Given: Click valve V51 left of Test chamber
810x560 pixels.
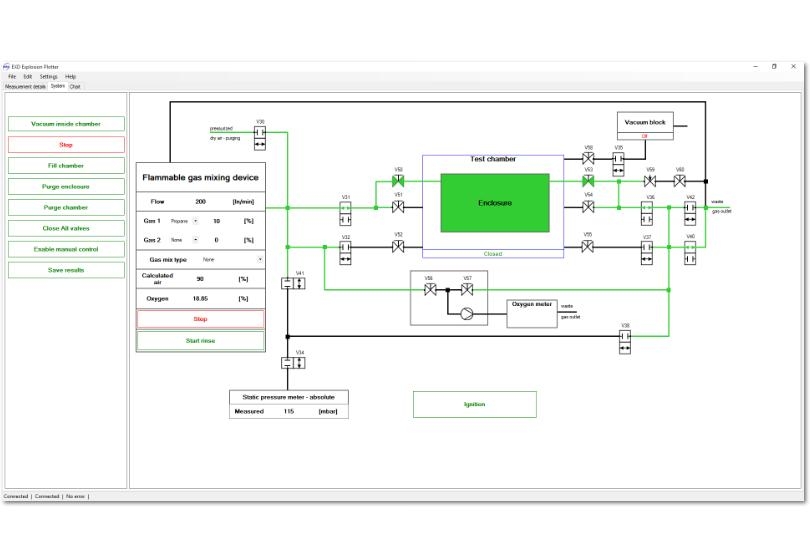Looking at the screenshot, I should click(398, 207).
